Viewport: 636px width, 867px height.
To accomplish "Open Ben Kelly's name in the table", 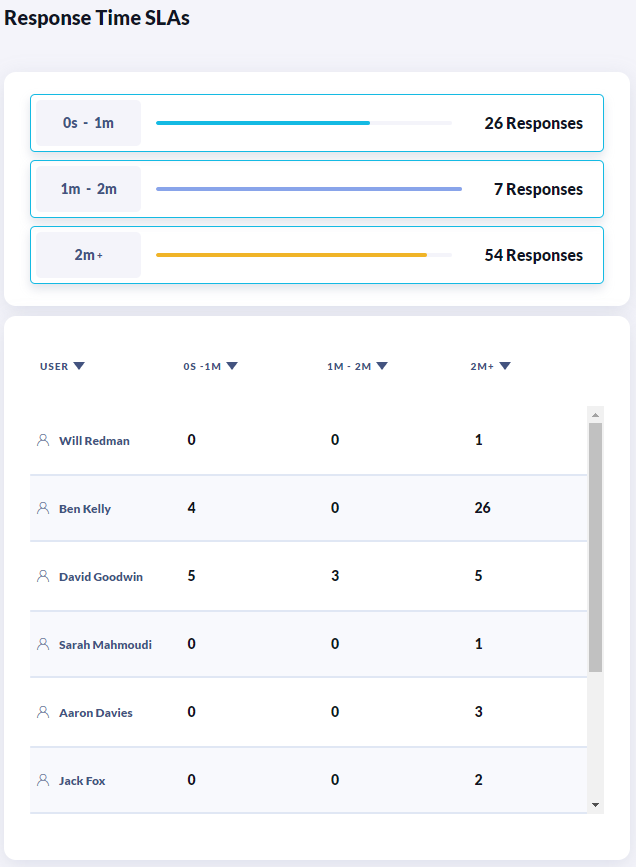I will tap(85, 509).
